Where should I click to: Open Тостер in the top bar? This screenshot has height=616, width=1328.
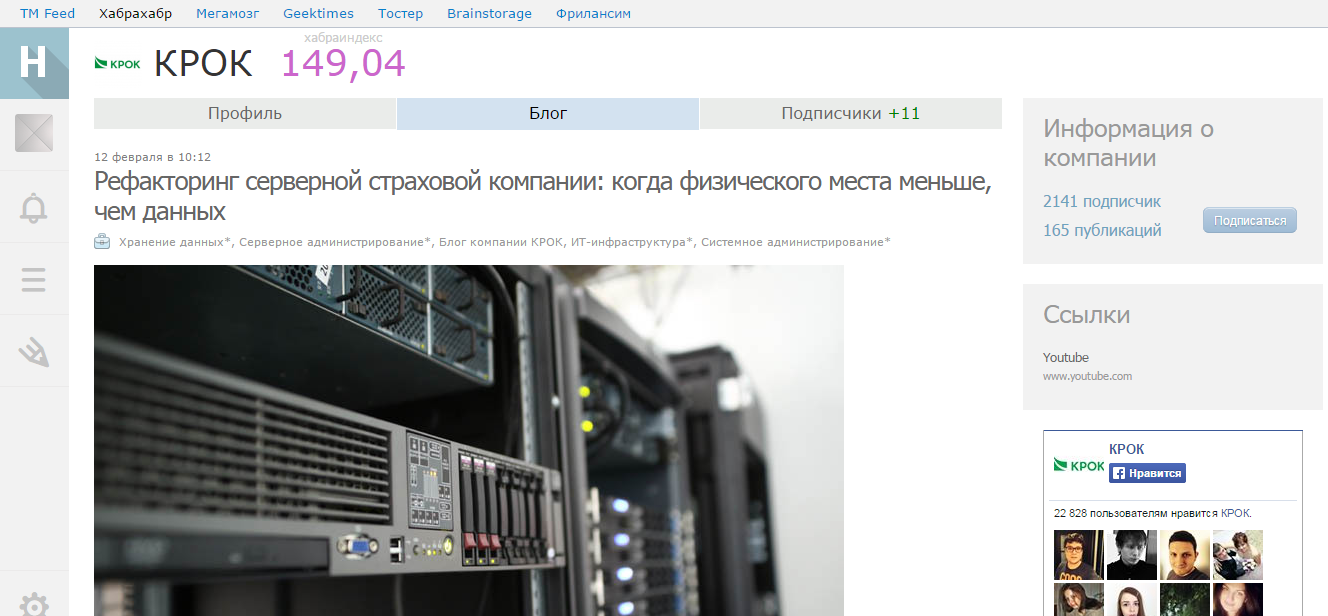pos(400,13)
